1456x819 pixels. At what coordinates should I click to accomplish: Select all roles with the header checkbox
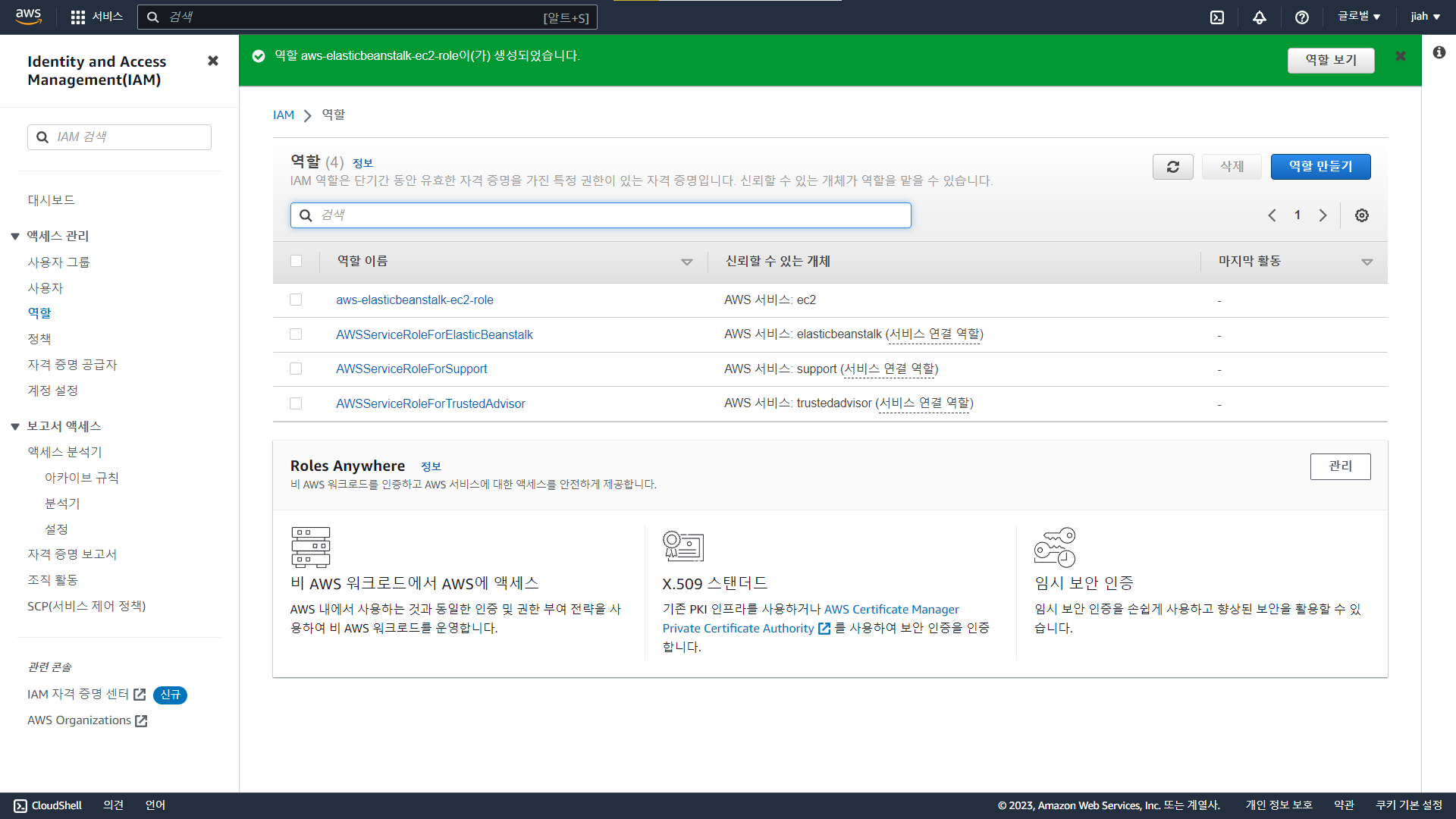[296, 261]
